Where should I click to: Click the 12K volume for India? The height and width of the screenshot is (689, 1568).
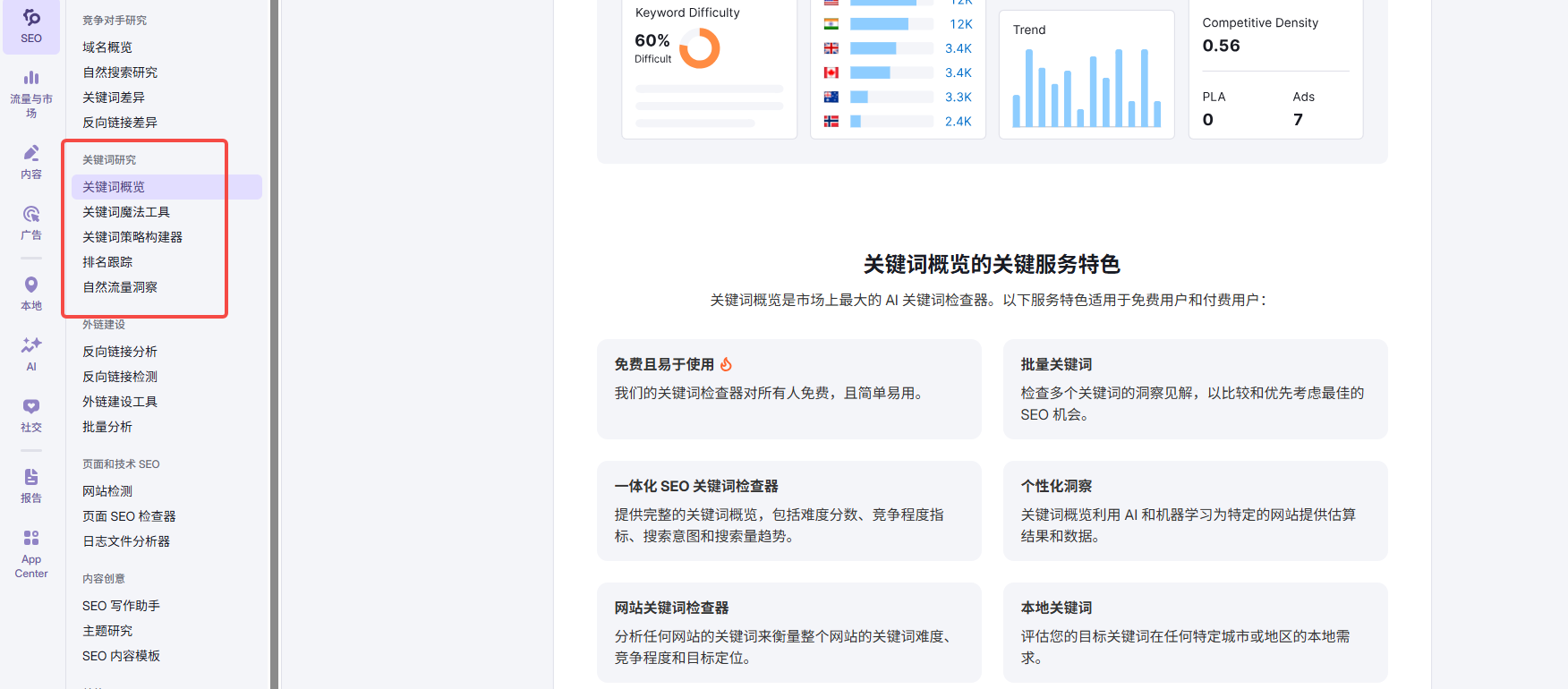click(x=961, y=24)
